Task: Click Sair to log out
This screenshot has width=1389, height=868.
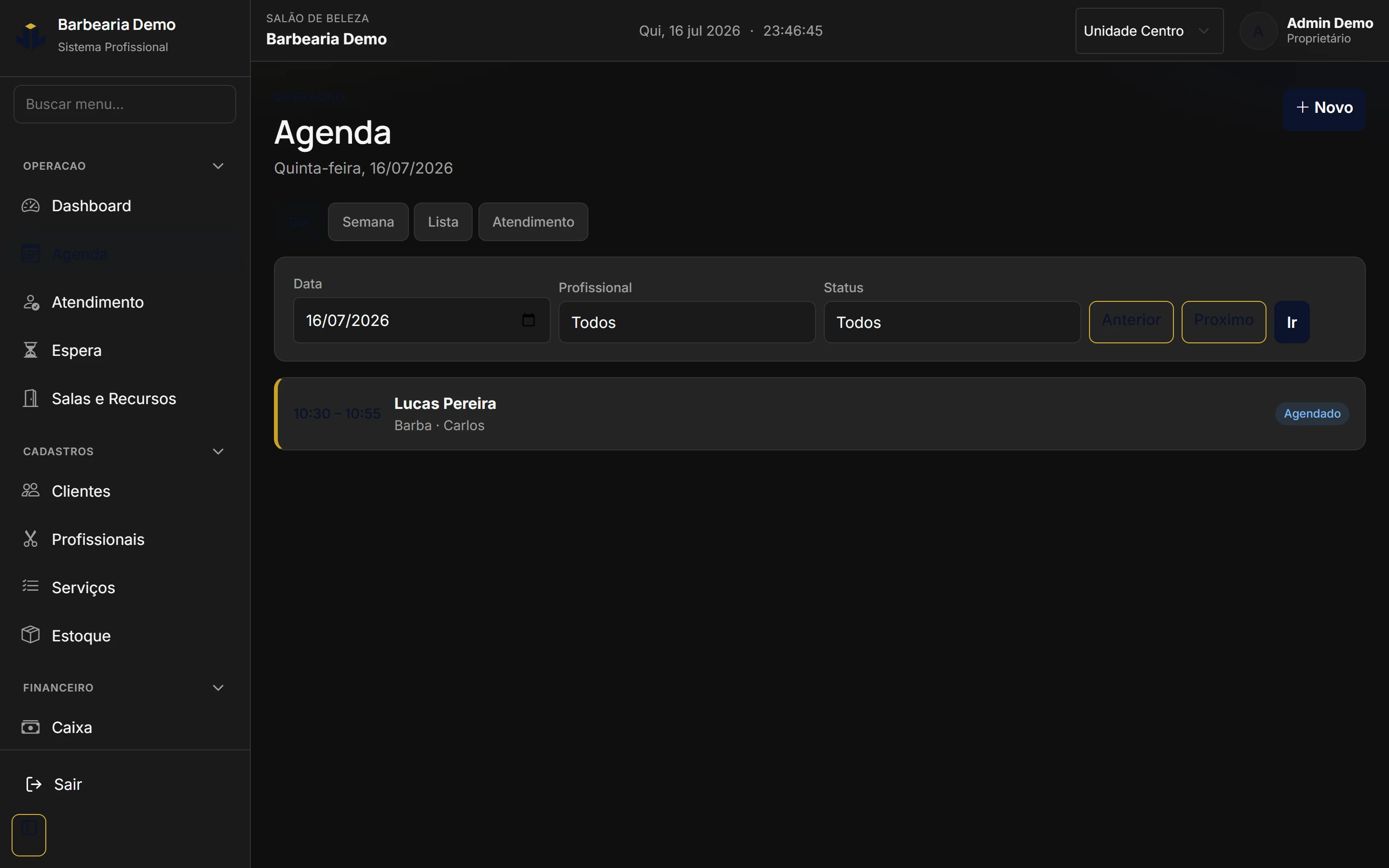Action: (125, 784)
